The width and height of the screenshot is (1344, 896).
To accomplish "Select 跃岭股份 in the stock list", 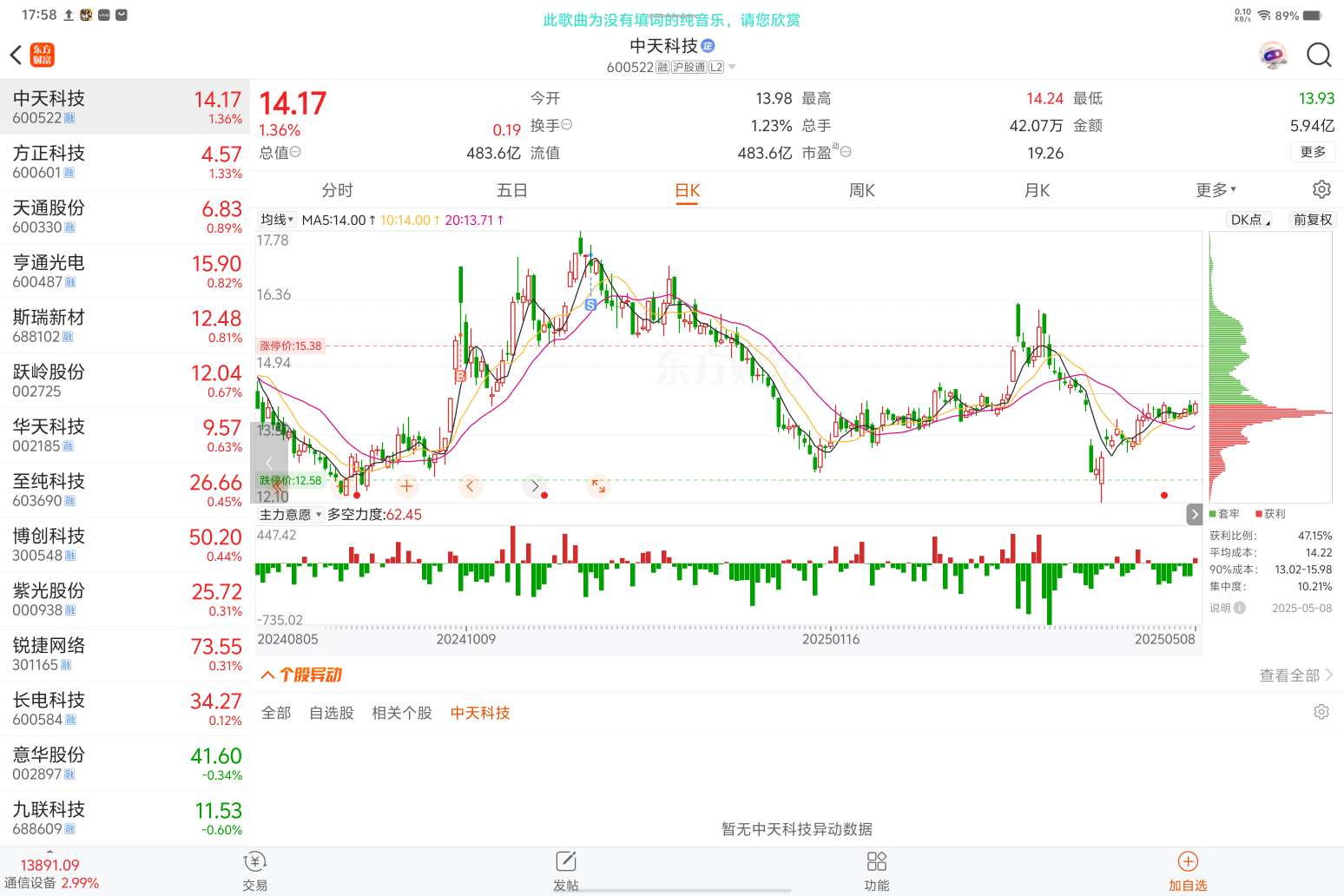I will click(125, 380).
